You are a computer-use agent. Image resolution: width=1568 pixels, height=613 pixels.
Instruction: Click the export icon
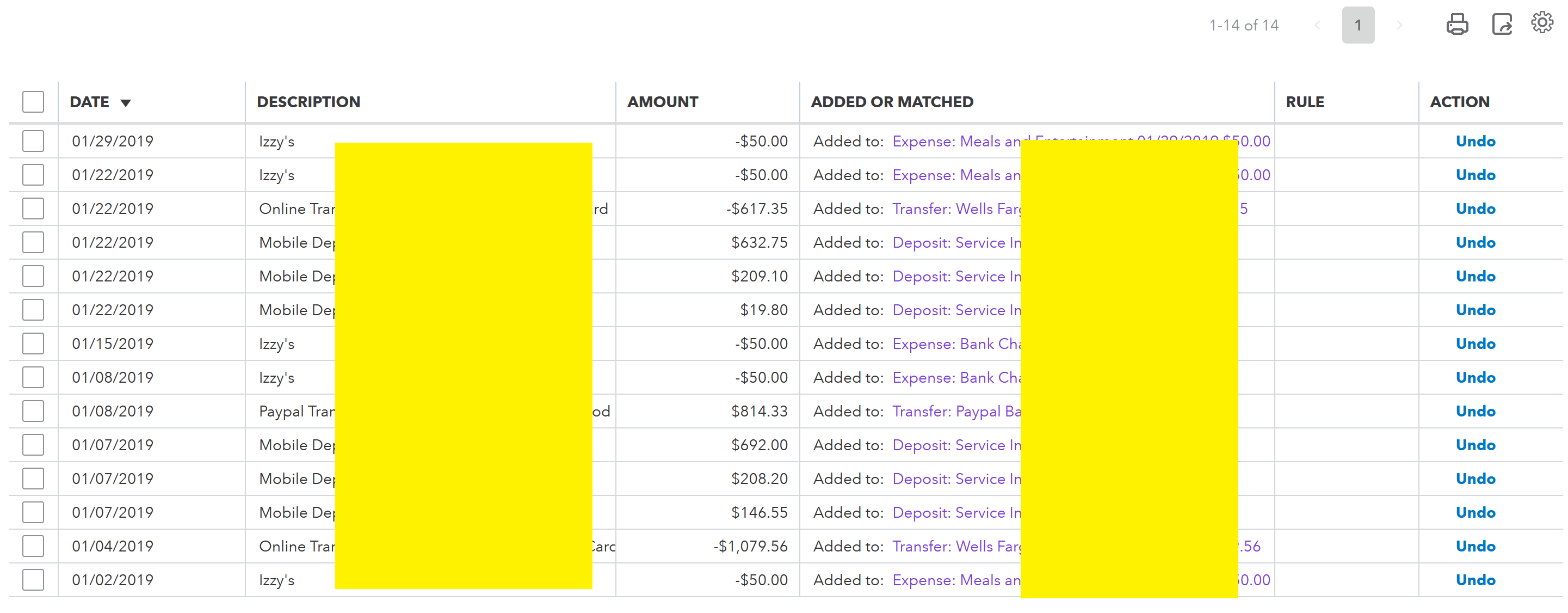1501,24
